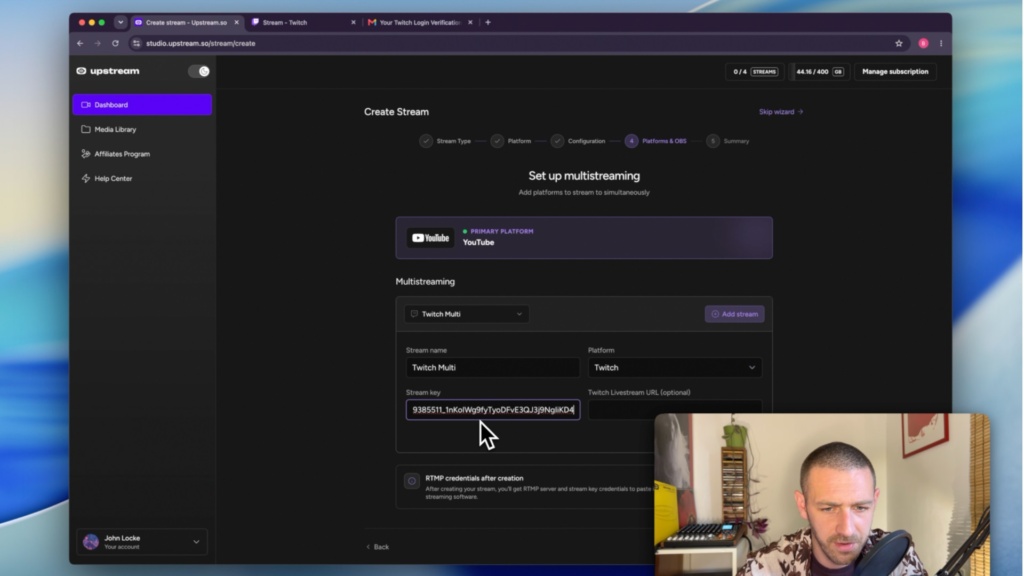This screenshot has height=576, width=1024.
Task: Click the Media Library folder icon
Action: click(86, 129)
